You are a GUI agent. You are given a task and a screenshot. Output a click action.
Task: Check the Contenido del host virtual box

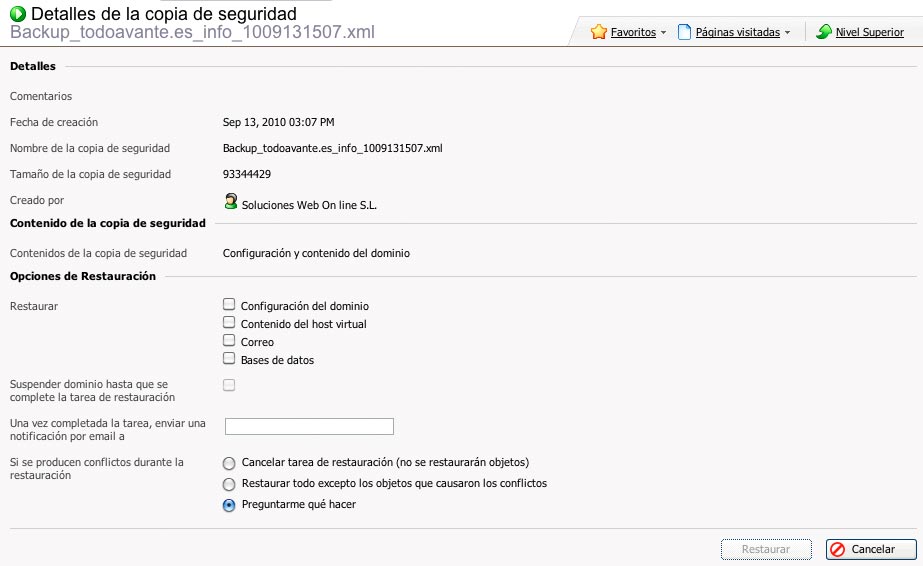pyautogui.click(x=229, y=322)
